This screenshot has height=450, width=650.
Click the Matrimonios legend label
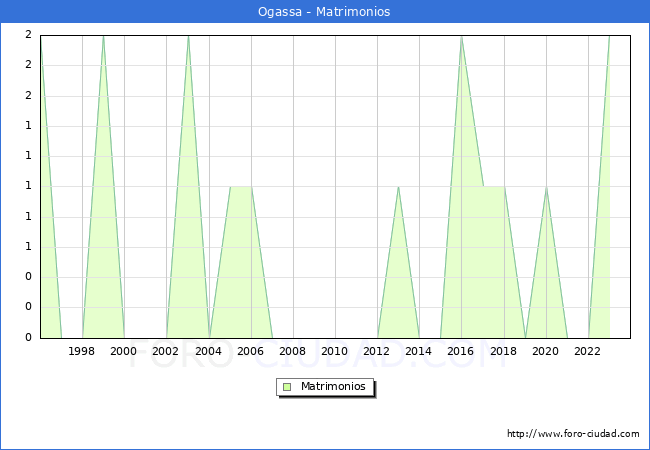pyautogui.click(x=333, y=387)
